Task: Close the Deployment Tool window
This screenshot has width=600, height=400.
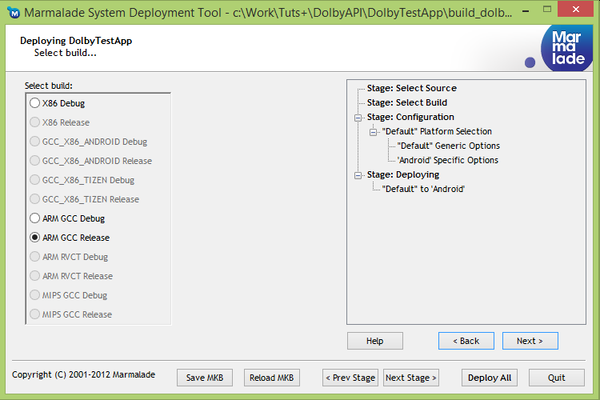Action: pos(576,9)
